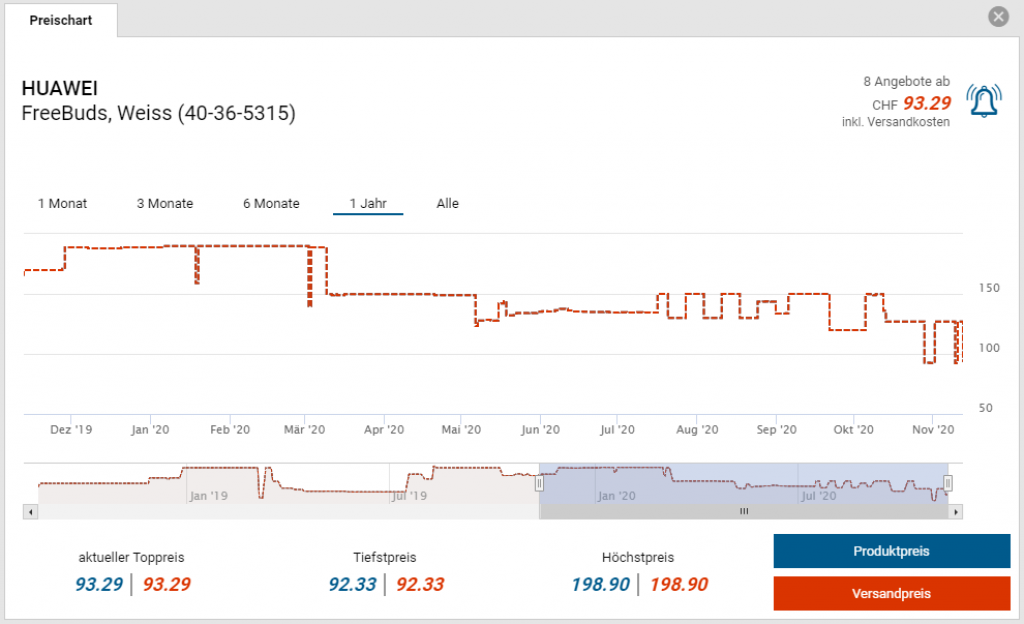Toggle the Produktpreis series button
The image size is (1024, 624).
[x=891, y=552]
